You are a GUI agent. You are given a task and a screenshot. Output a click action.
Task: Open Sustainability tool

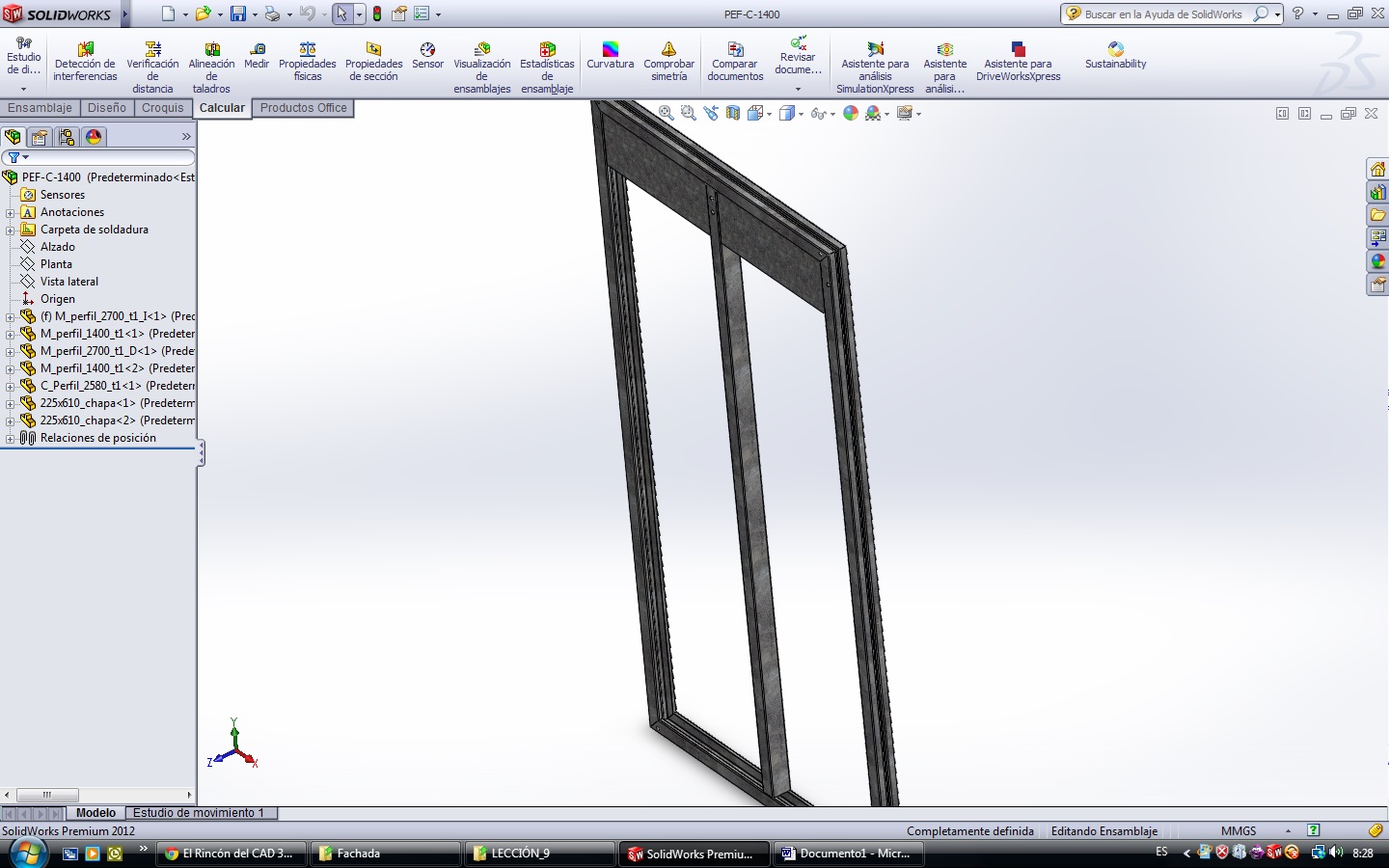click(1115, 56)
